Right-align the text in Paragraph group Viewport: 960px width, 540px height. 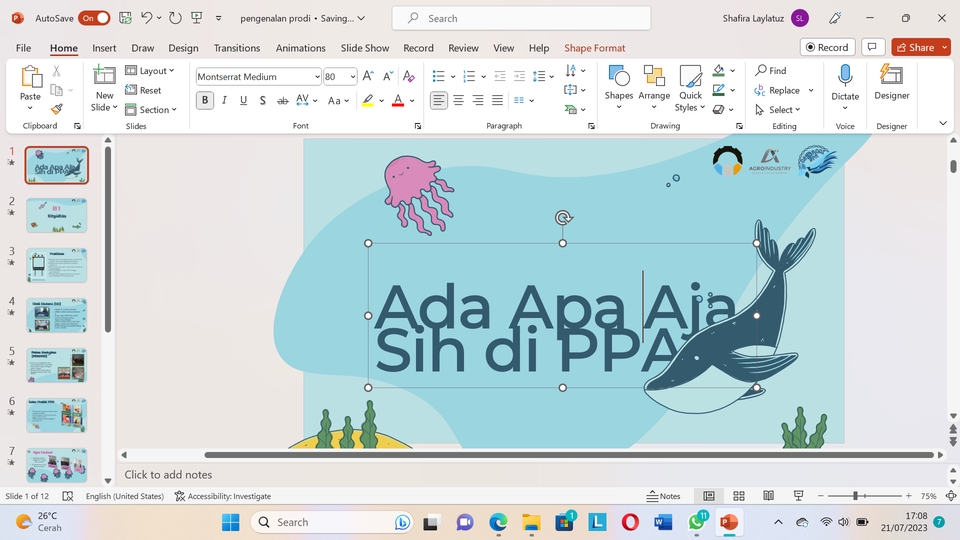pyautogui.click(x=478, y=100)
